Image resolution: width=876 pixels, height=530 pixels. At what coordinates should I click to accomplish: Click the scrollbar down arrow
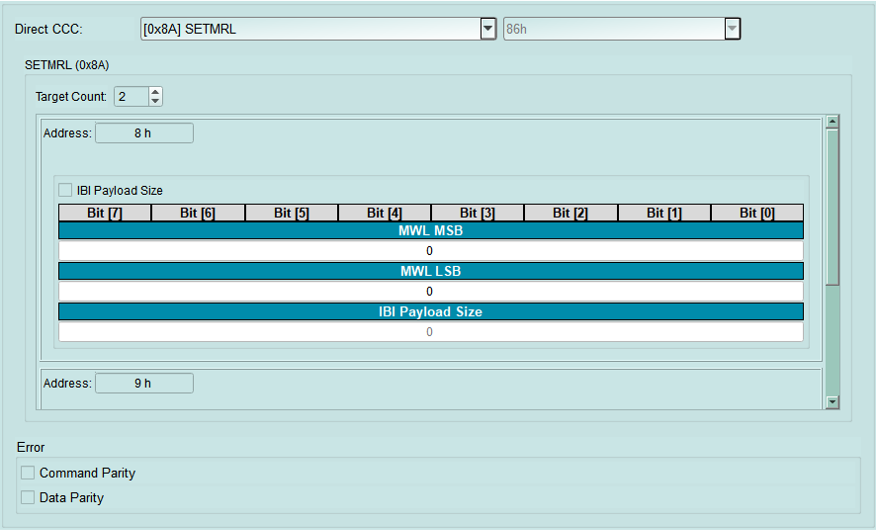click(x=832, y=402)
